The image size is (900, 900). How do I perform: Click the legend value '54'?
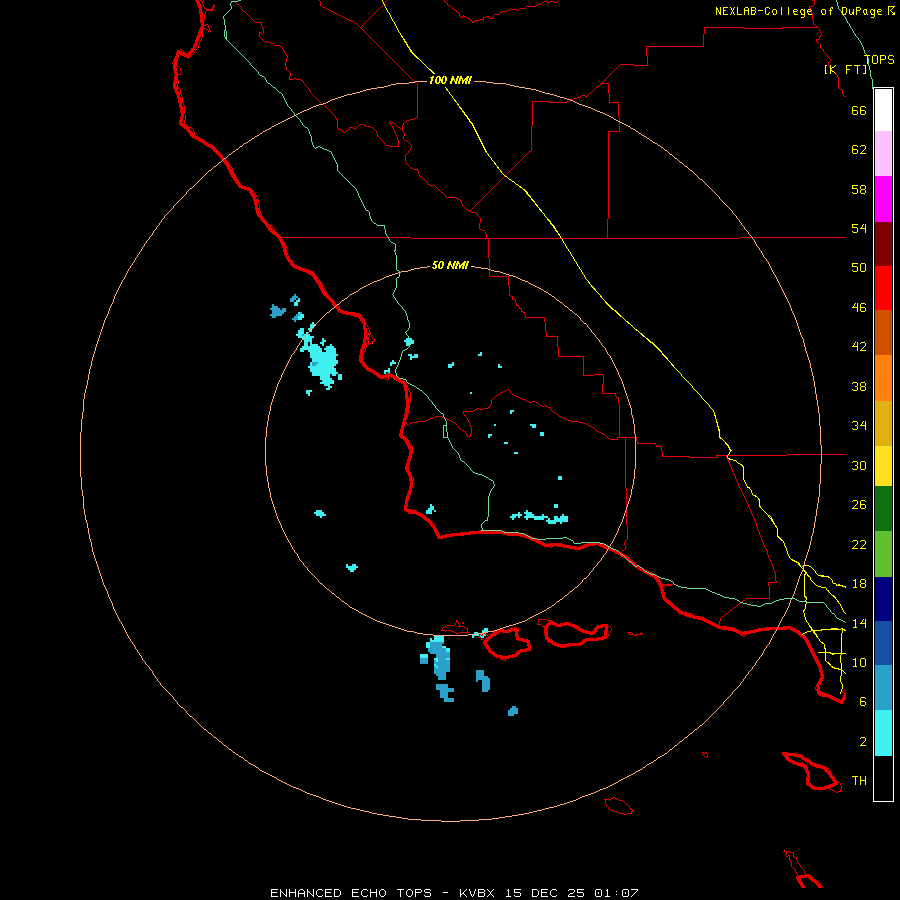tap(859, 228)
